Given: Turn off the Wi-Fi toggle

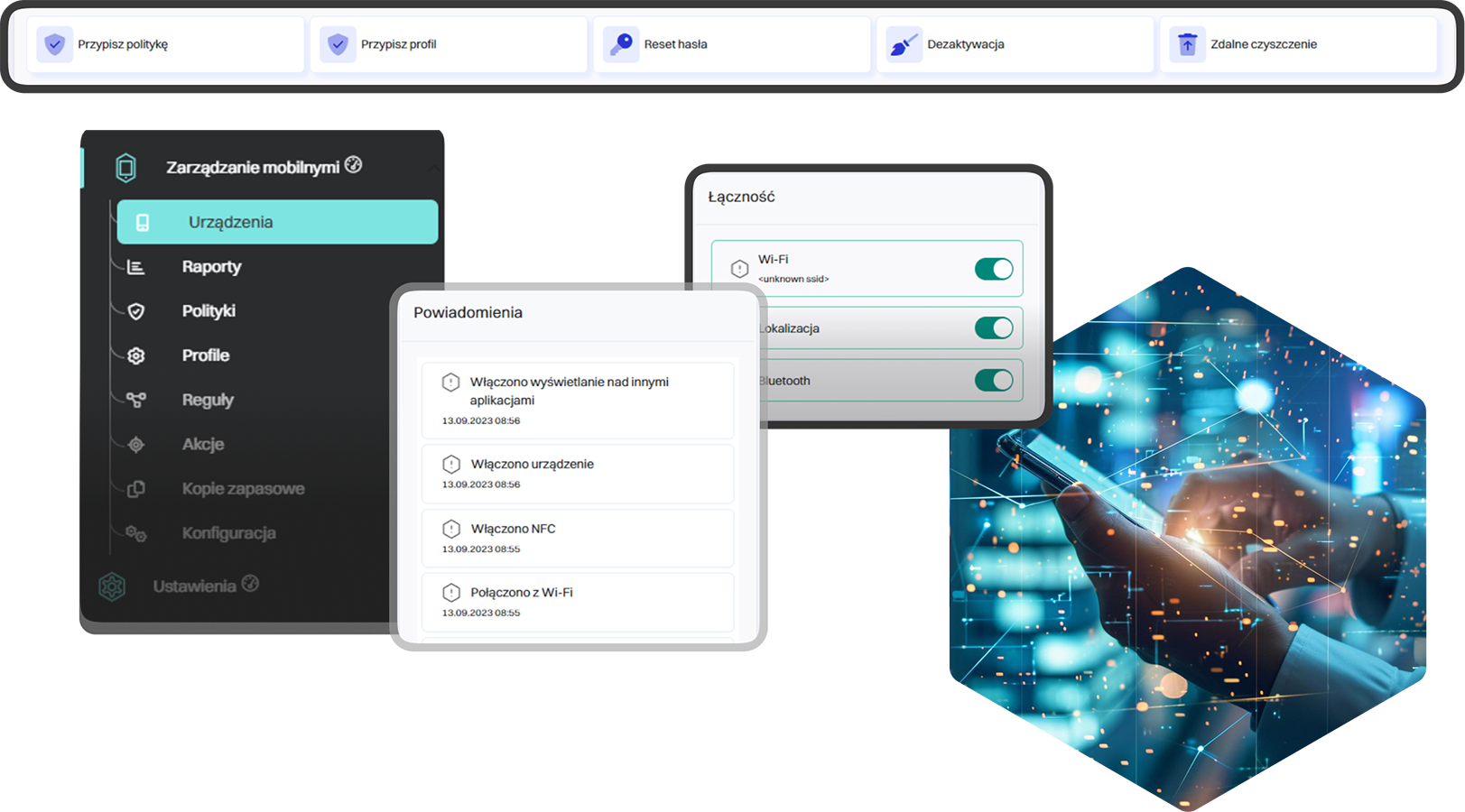Looking at the screenshot, I should coord(993,269).
